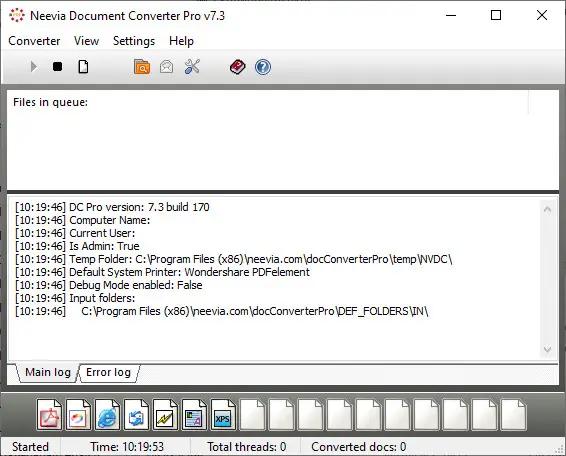Viewport: 566px width, 456px height.
Task: Open the View menu
Action: (x=86, y=41)
